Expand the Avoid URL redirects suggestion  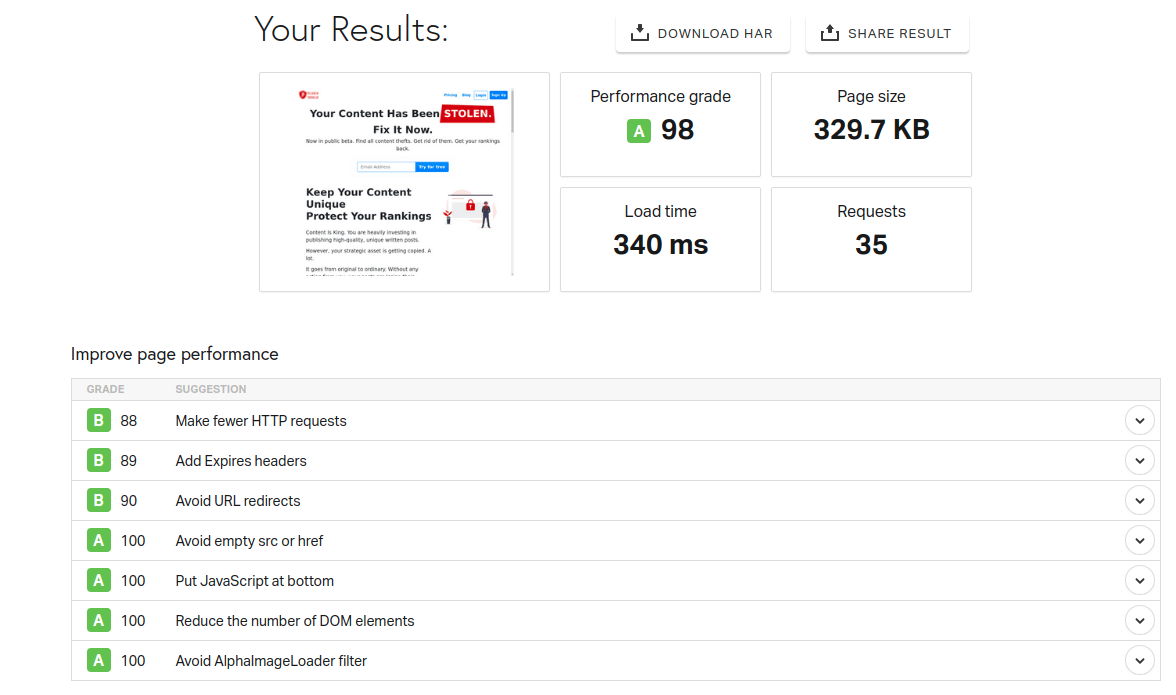(x=1139, y=501)
